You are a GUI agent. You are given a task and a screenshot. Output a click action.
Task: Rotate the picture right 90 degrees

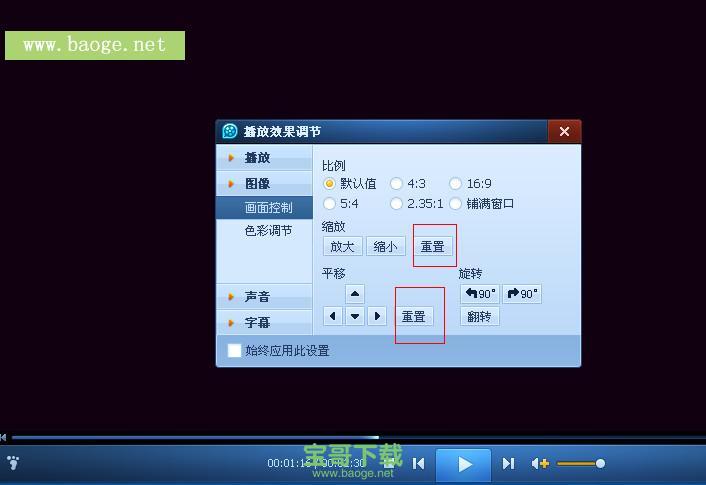click(x=522, y=294)
